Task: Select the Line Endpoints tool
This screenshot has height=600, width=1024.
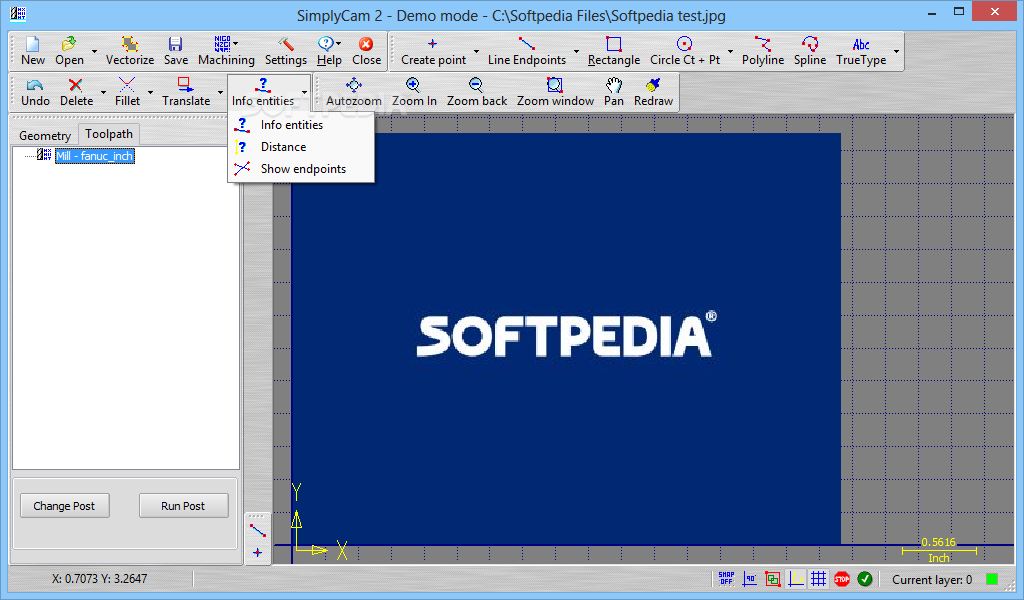Action: (526, 51)
